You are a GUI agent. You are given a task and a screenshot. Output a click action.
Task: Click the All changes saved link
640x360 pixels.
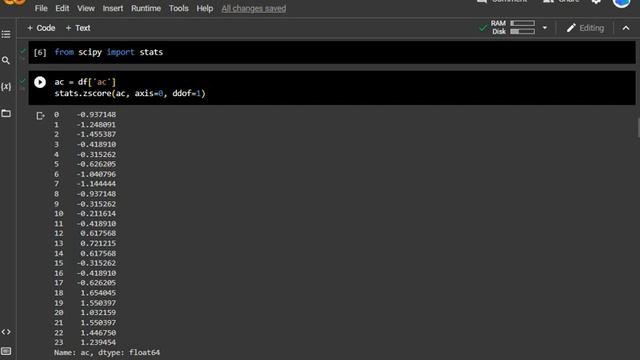point(253,8)
